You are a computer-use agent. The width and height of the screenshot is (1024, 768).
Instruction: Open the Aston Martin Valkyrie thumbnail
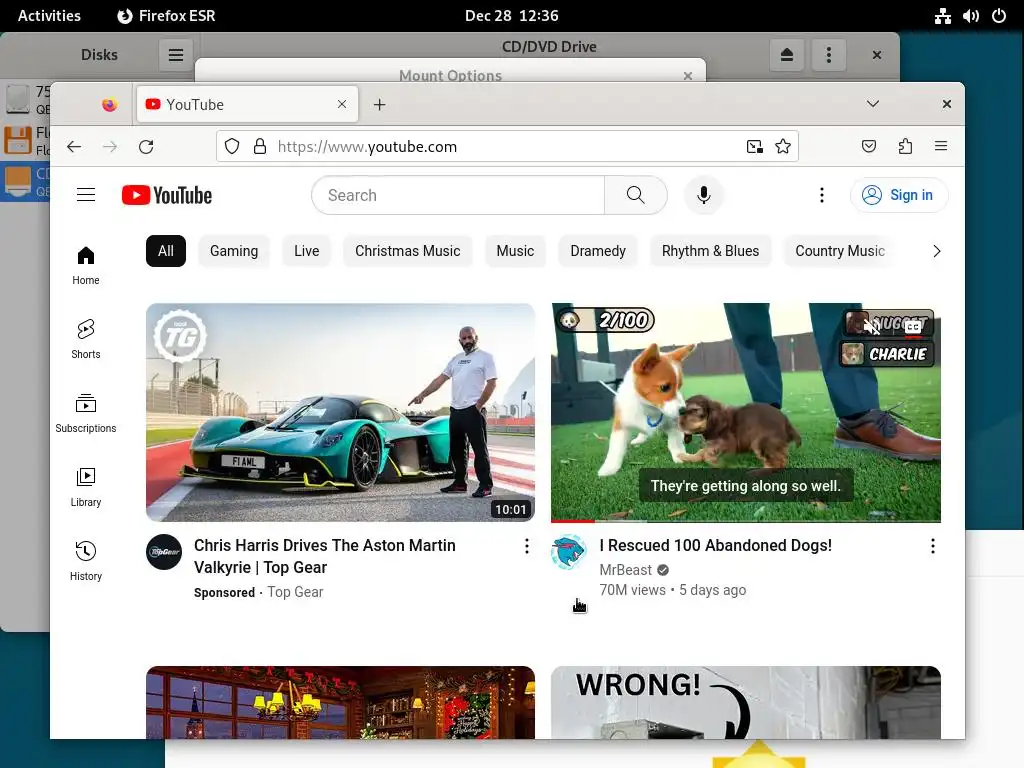(x=340, y=412)
